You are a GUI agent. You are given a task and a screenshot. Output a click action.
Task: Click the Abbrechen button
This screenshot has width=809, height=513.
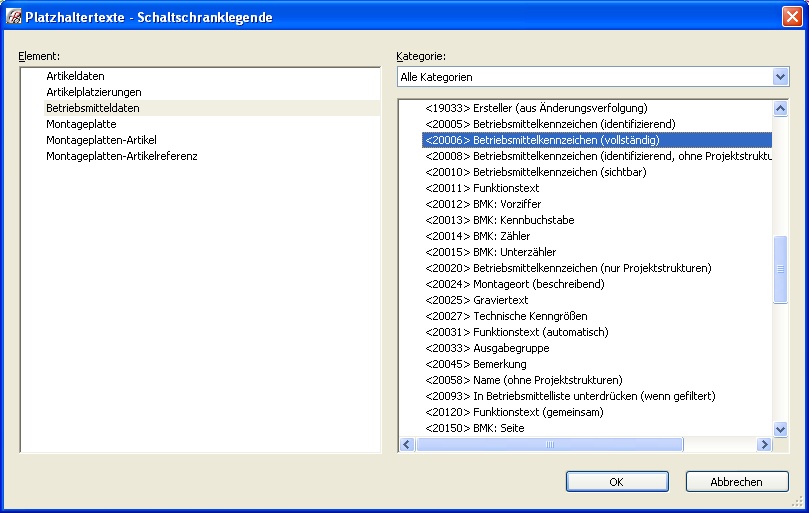(737, 482)
